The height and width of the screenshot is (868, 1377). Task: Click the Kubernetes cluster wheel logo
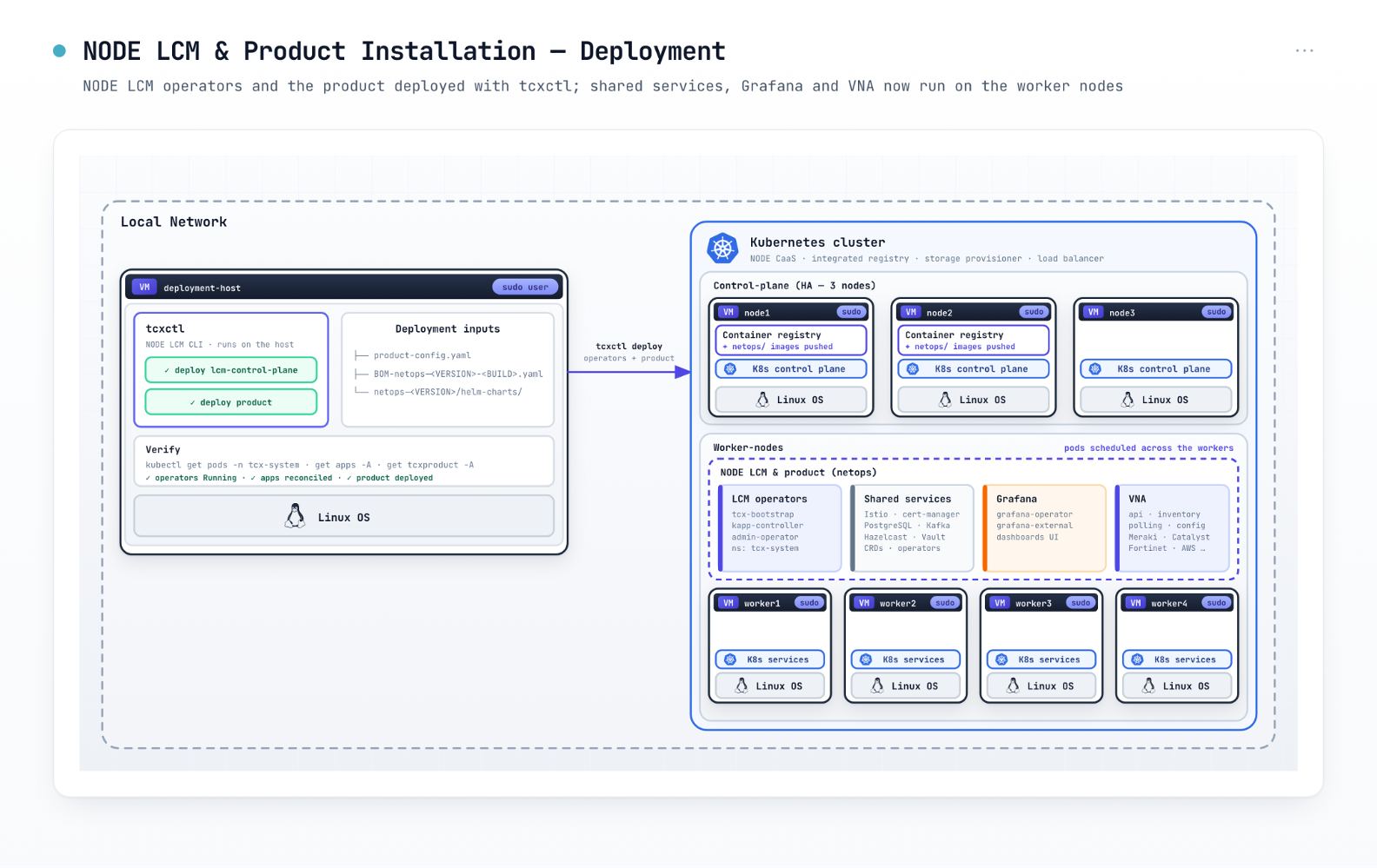(722, 248)
